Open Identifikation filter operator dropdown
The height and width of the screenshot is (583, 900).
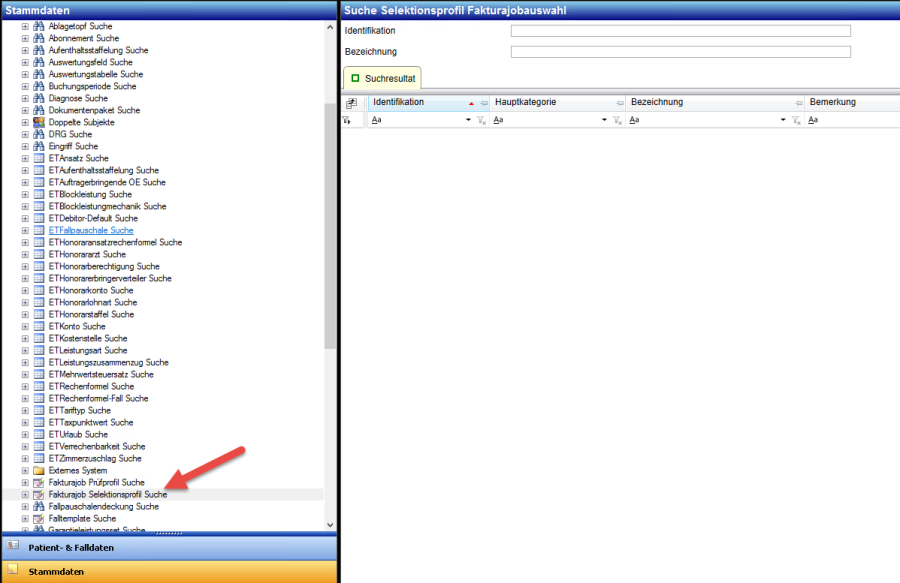(x=468, y=120)
